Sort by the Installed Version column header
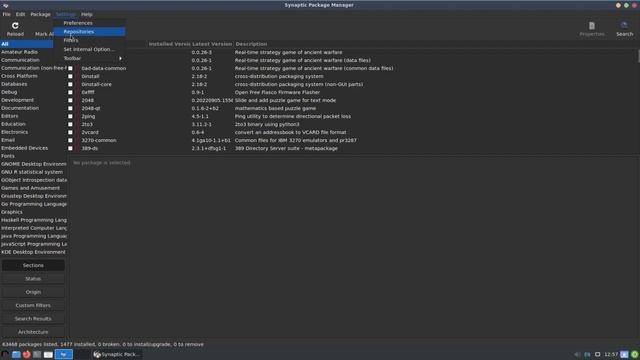The width and height of the screenshot is (640, 360). pyautogui.click(x=169, y=44)
